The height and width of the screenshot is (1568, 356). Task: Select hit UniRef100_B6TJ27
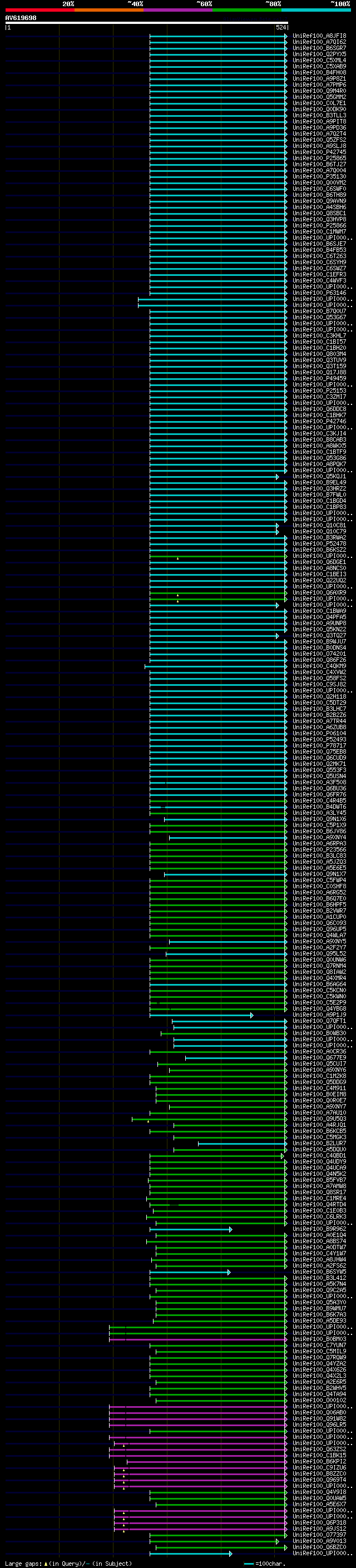(319, 164)
